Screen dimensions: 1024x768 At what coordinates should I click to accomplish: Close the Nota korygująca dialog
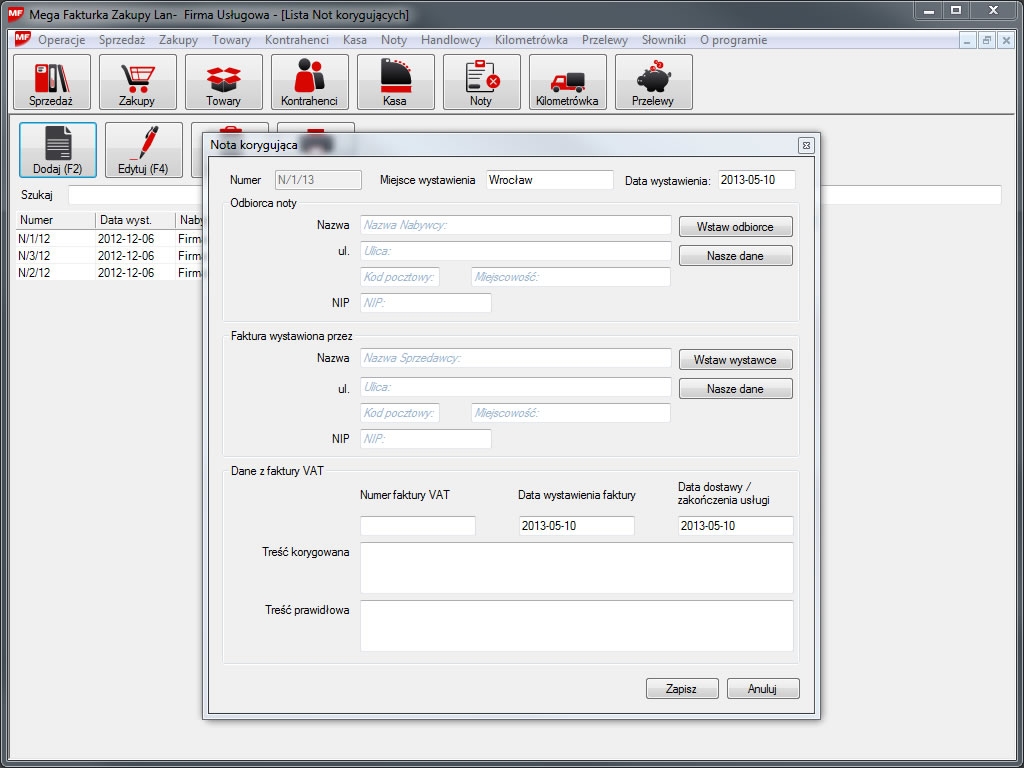pos(806,145)
